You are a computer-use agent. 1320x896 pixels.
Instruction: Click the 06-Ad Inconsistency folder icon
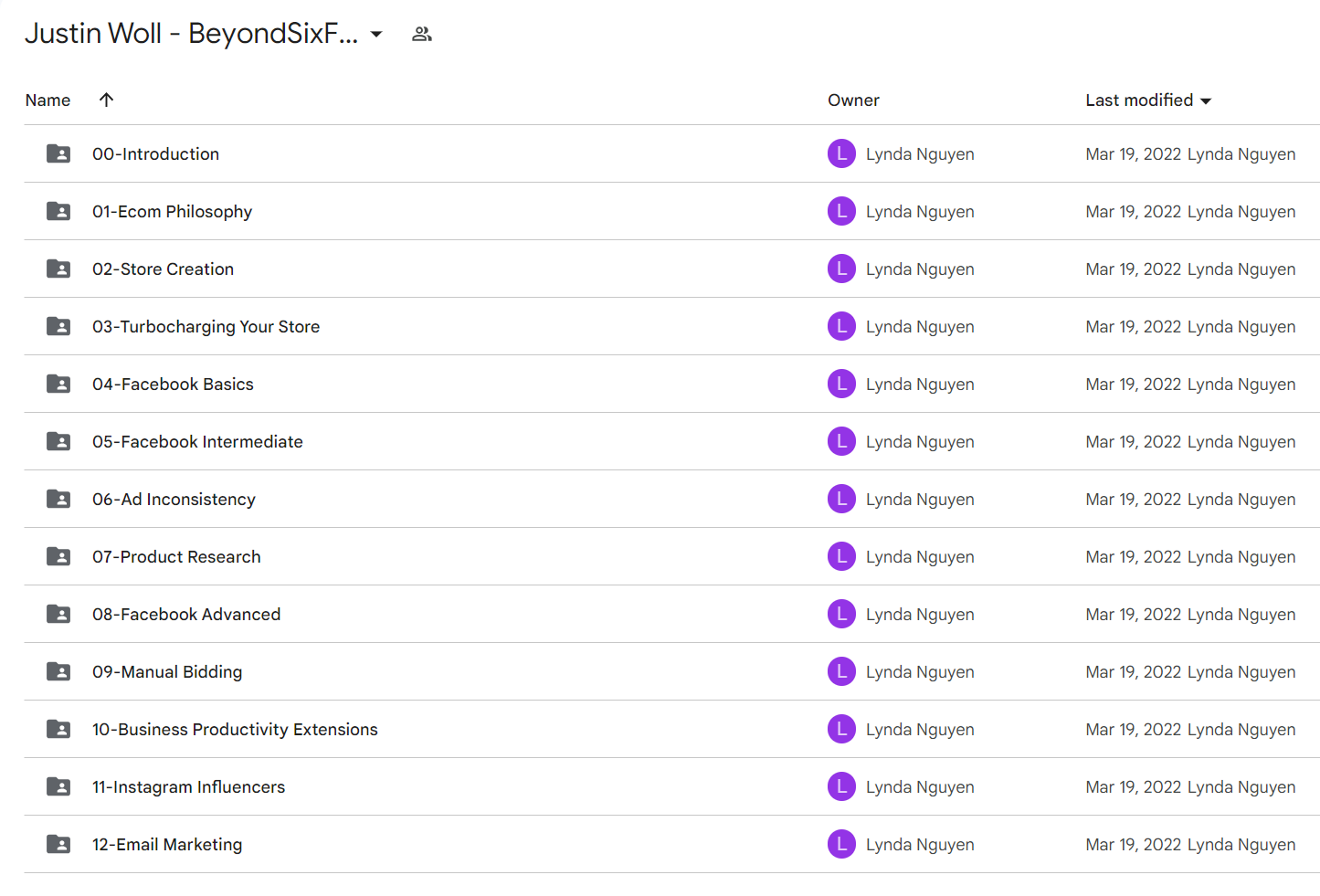tap(58, 499)
